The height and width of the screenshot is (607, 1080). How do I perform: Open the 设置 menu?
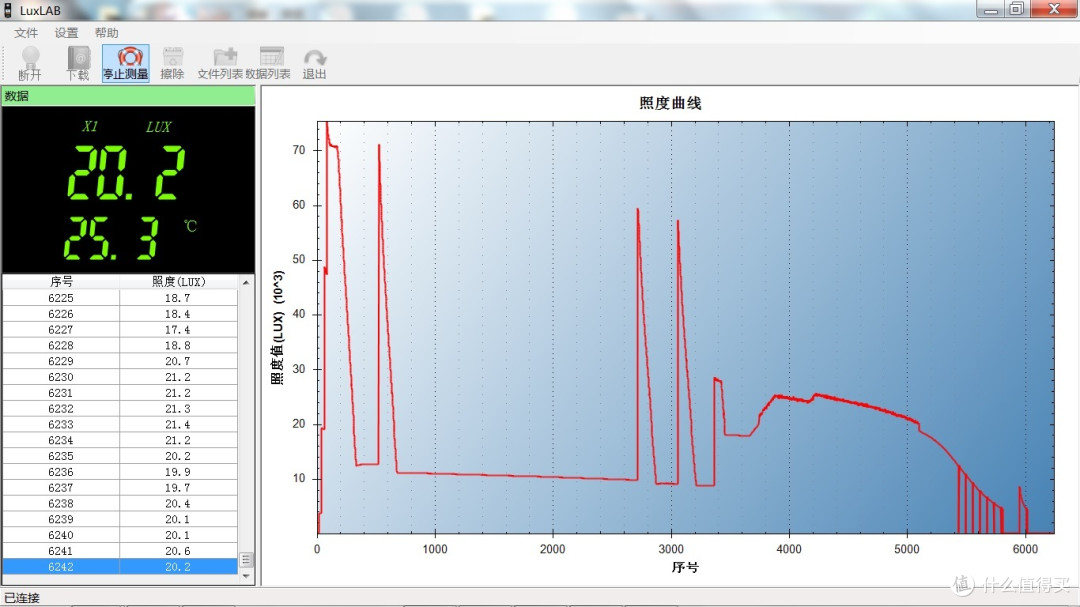pyautogui.click(x=66, y=32)
